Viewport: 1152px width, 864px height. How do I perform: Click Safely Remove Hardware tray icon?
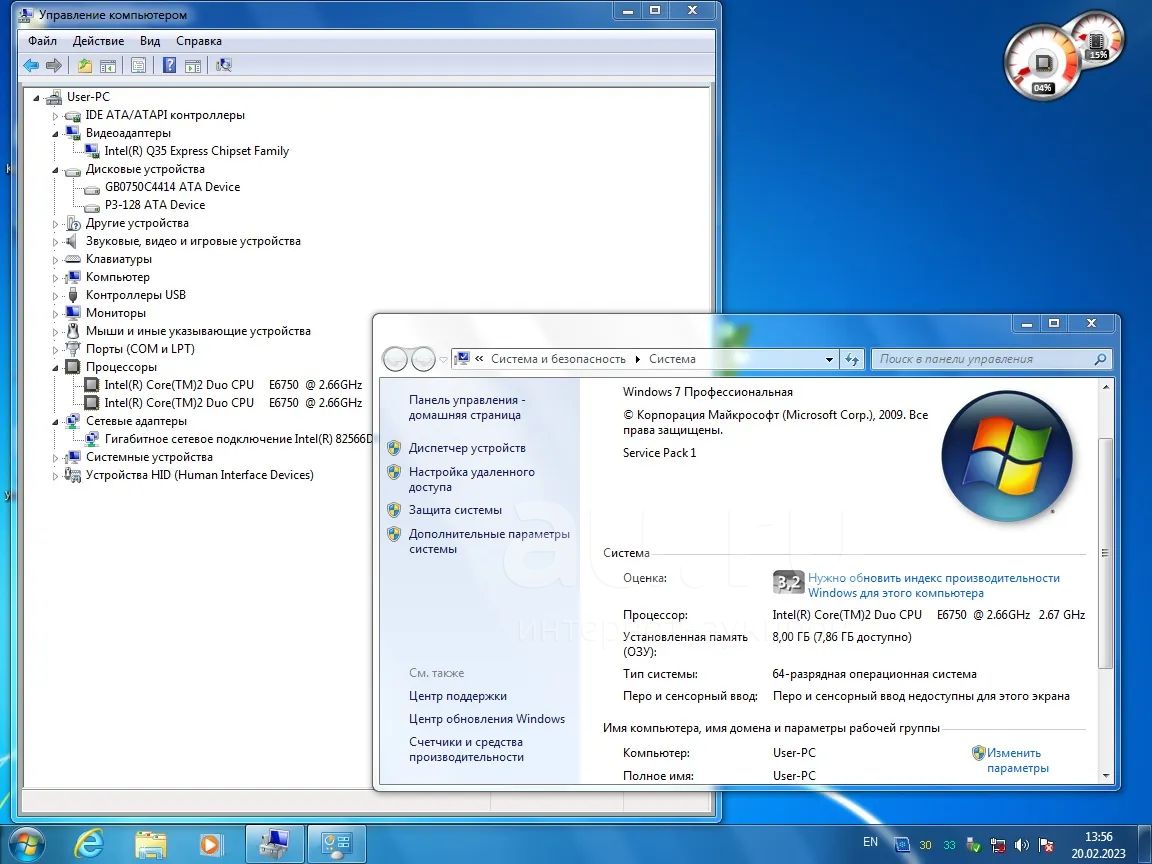pyautogui.click(x=973, y=845)
